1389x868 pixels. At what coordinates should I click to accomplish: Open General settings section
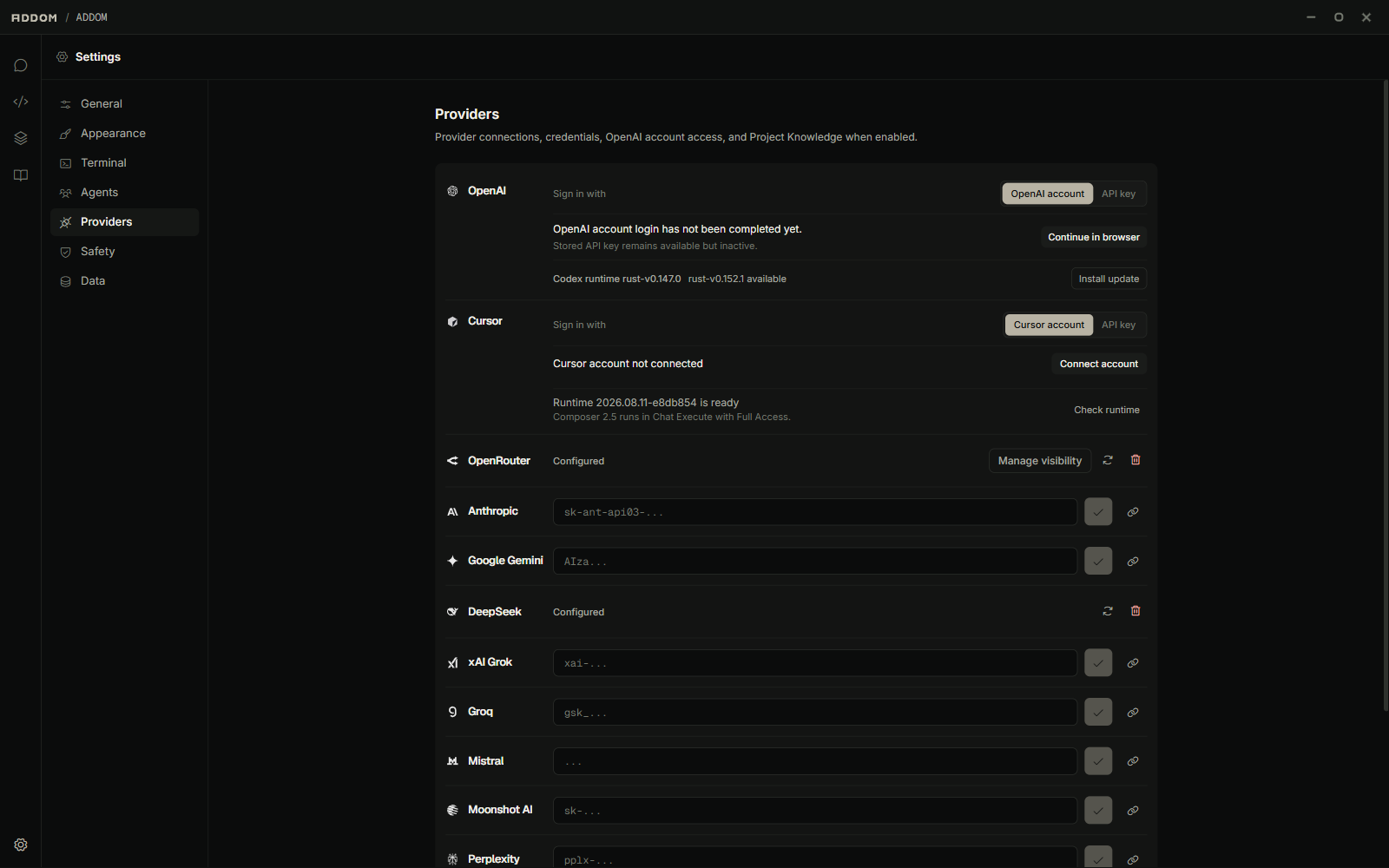pyautogui.click(x=125, y=104)
